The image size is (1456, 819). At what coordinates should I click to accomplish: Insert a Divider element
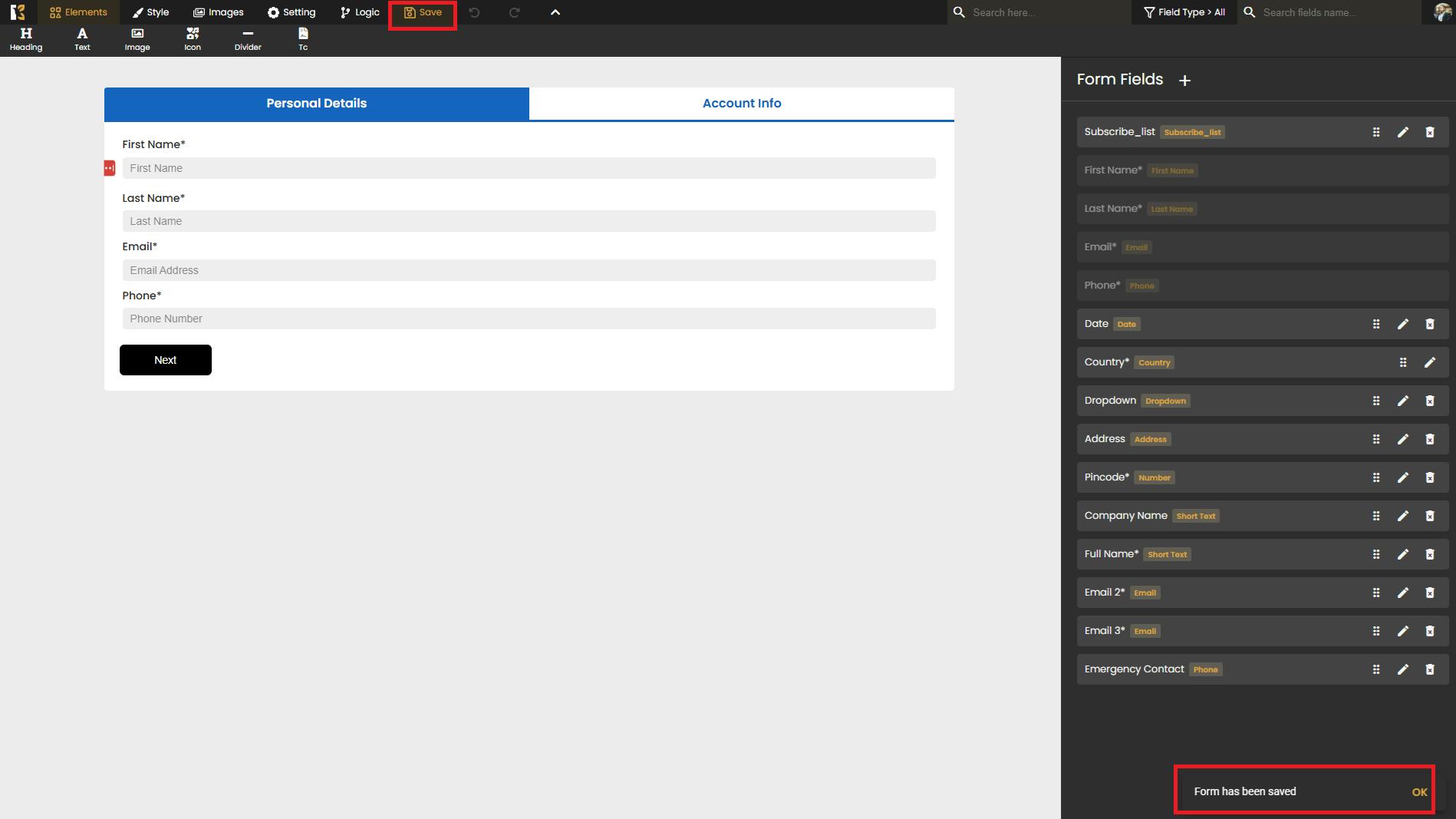[x=248, y=39]
